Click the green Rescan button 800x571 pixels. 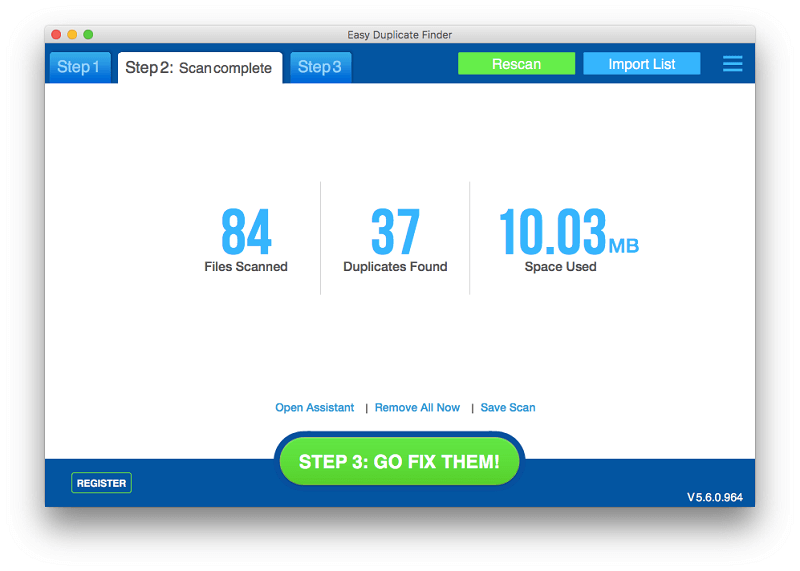[x=516, y=64]
